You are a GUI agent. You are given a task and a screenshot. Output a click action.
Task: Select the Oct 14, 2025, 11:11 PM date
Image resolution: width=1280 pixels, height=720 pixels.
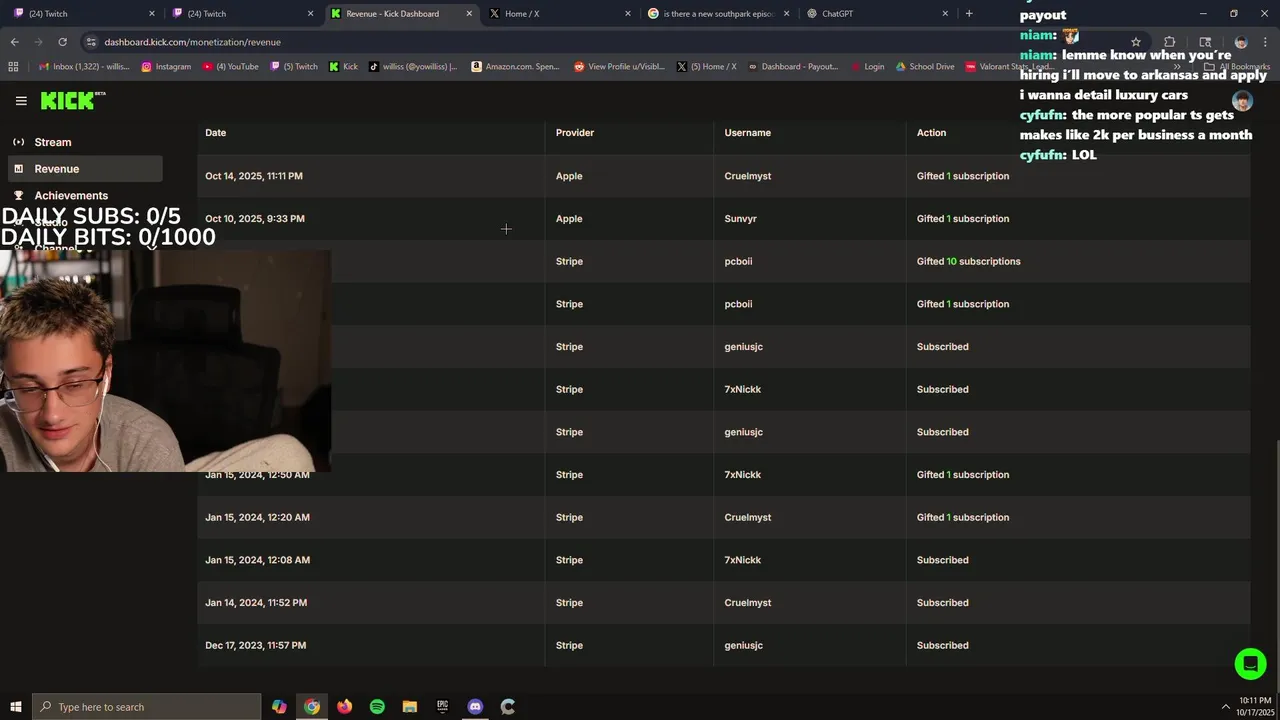coord(253,176)
